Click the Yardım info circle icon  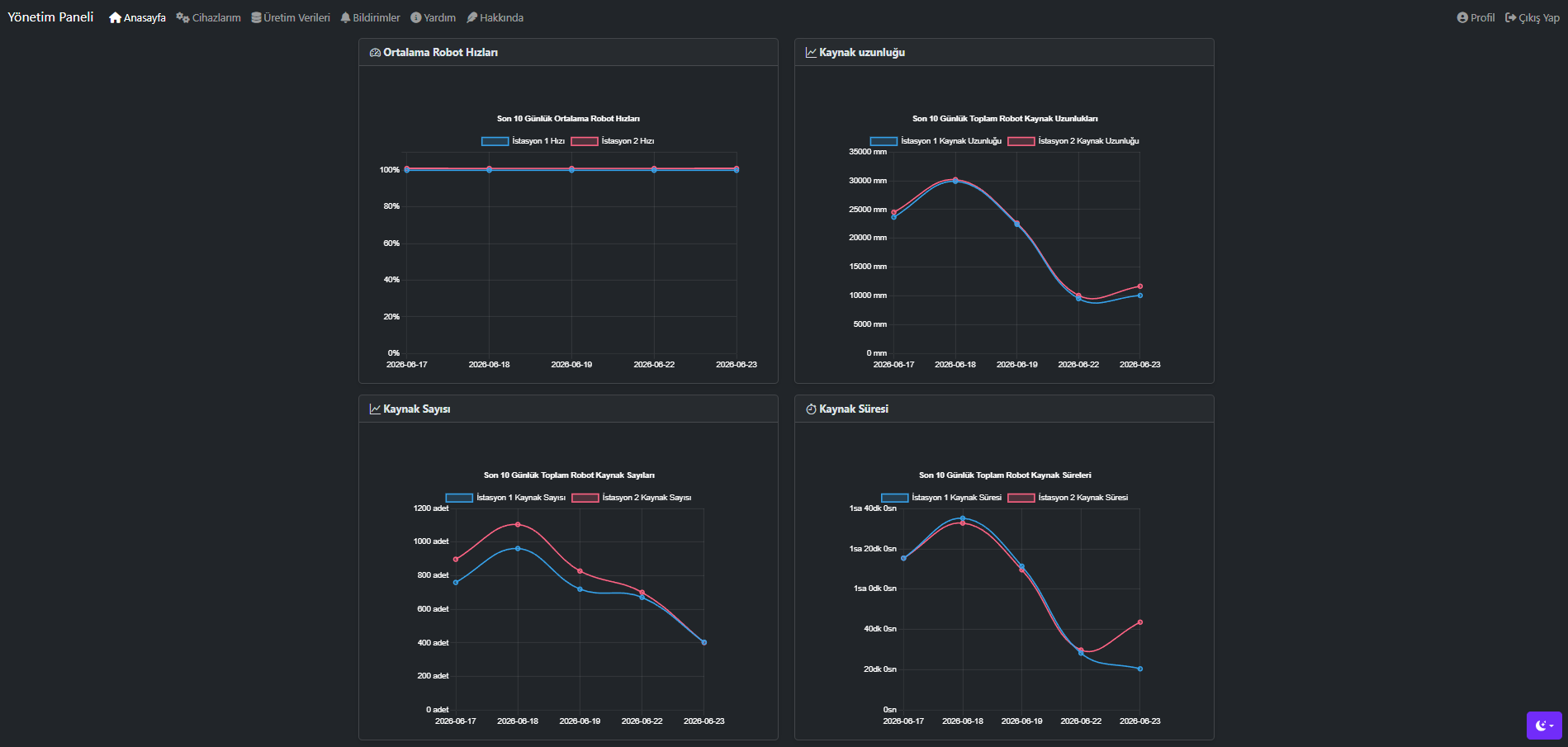tap(415, 17)
